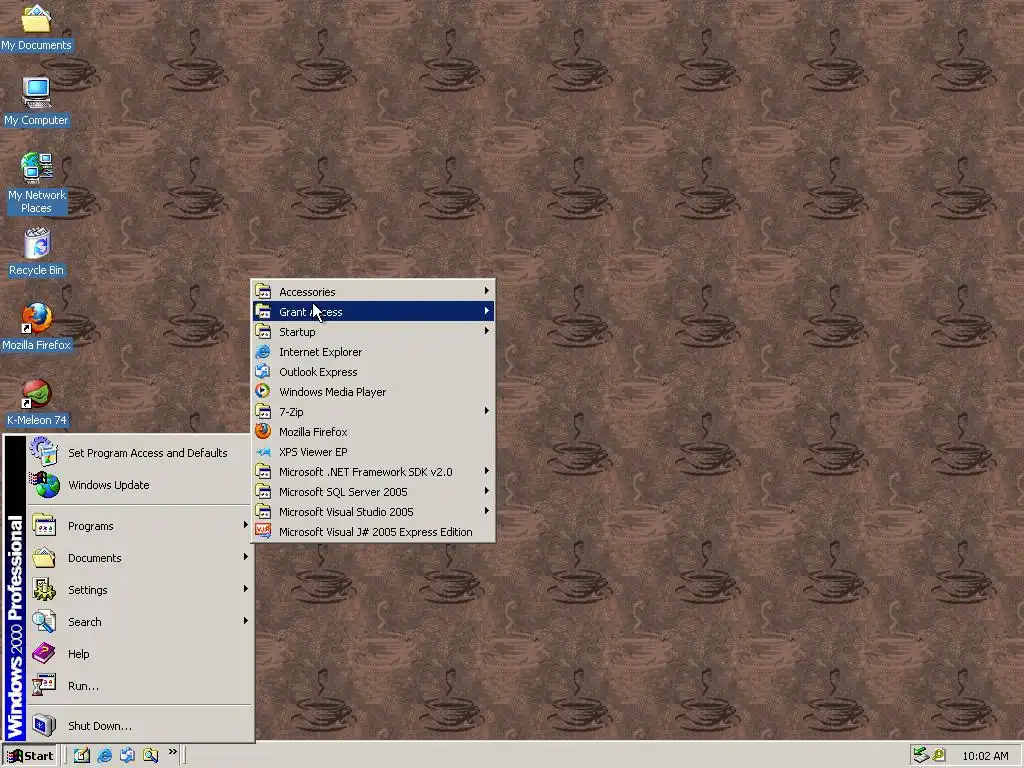The image size is (1024, 768).
Task: Launch Windows Media Player from the Programs menu
Action: point(374,392)
